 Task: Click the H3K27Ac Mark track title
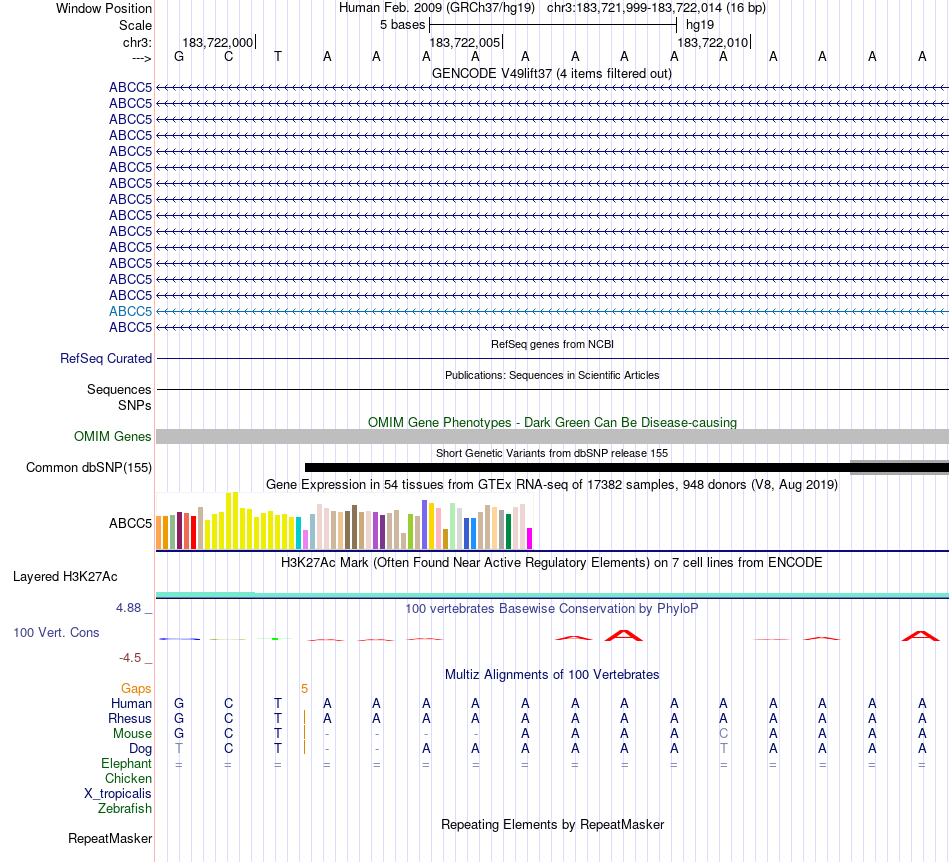[552, 562]
